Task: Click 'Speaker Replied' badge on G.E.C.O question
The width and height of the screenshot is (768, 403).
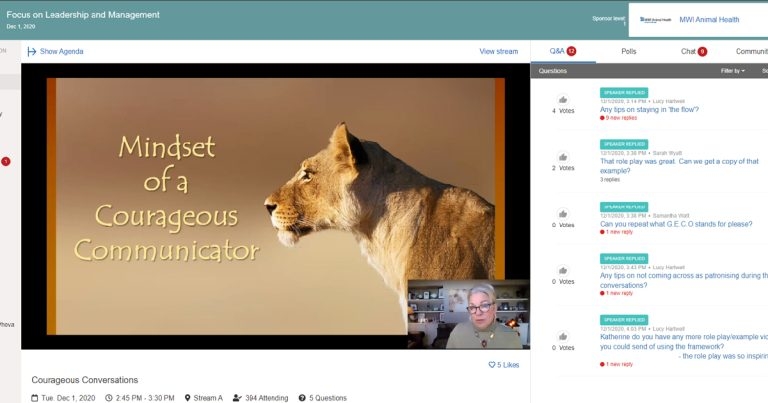Action: (624, 207)
